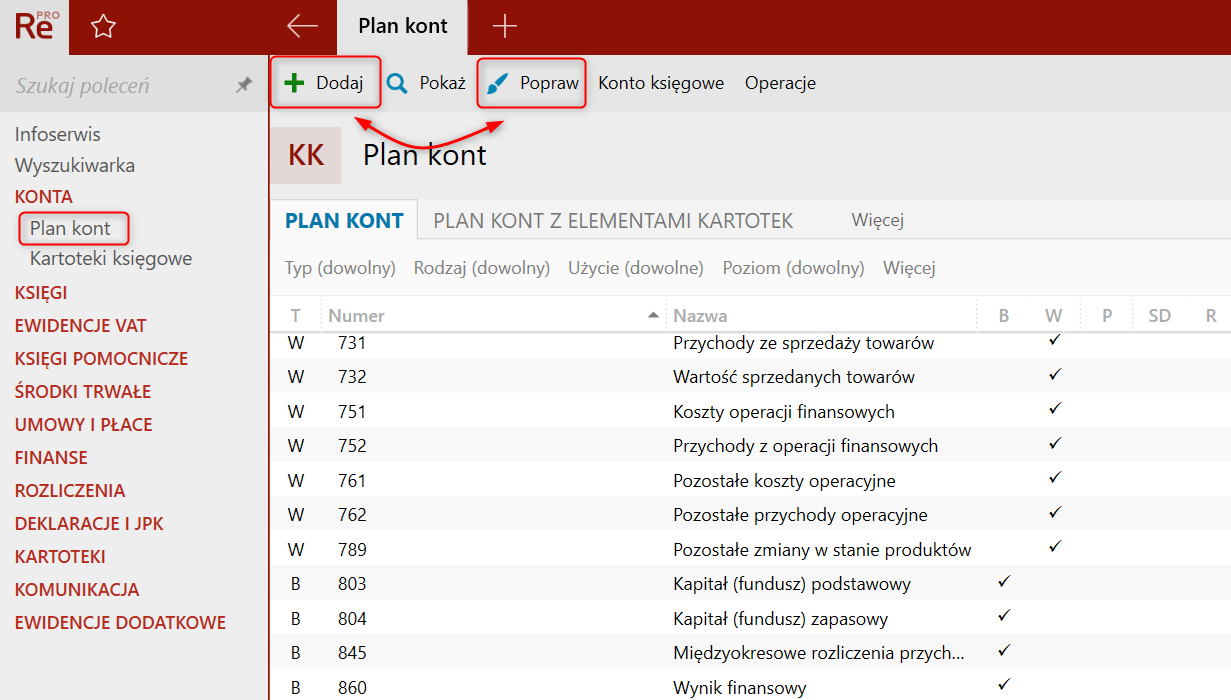Click the W column header
The width and height of the screenshot is (1231, 700).
pyautogui.click(x=1054, y=315)
